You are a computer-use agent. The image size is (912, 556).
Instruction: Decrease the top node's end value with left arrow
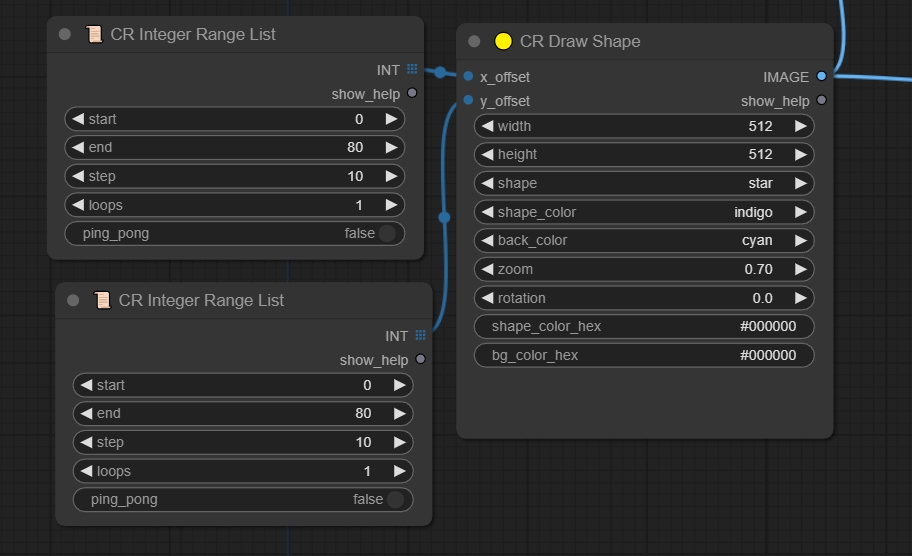tap(77, 147)
